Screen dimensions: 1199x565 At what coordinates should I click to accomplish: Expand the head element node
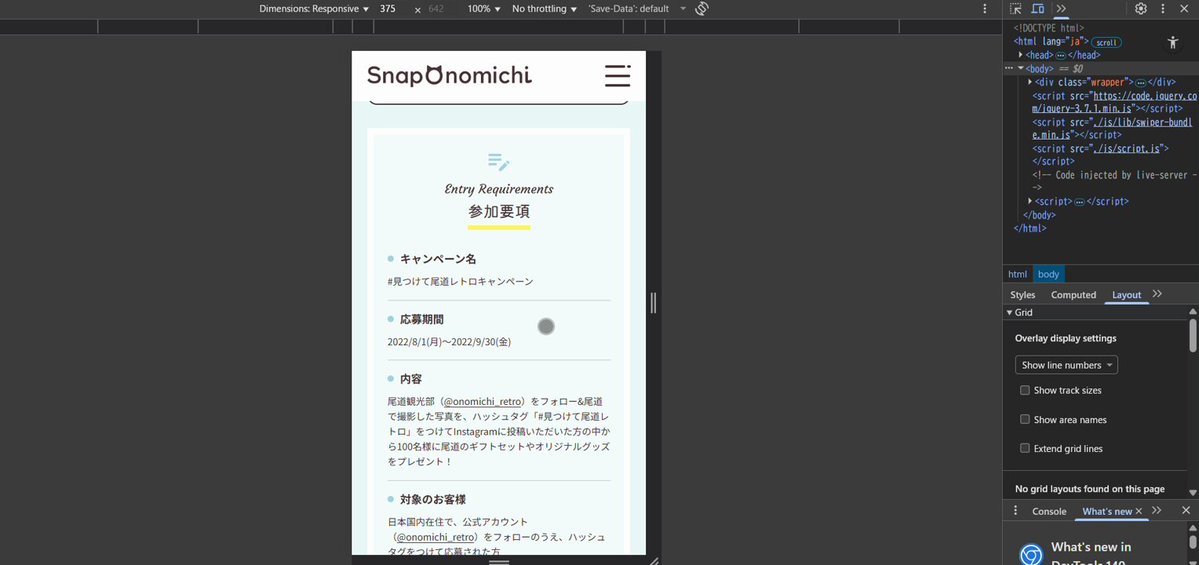1021,55
